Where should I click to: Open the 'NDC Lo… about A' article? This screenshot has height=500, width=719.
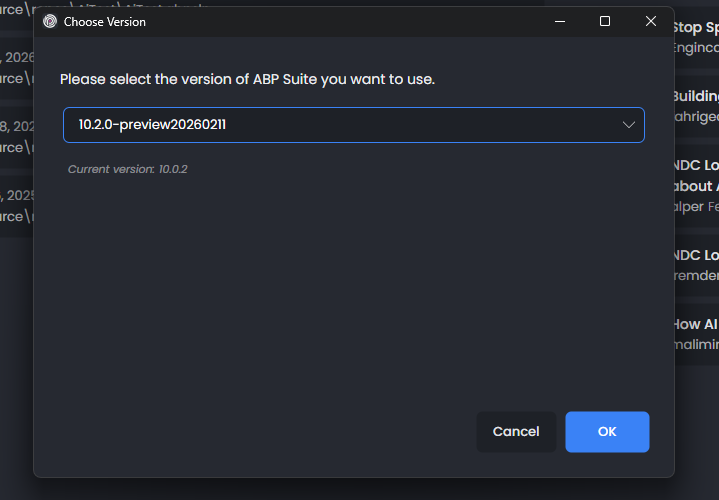point(696,176)
